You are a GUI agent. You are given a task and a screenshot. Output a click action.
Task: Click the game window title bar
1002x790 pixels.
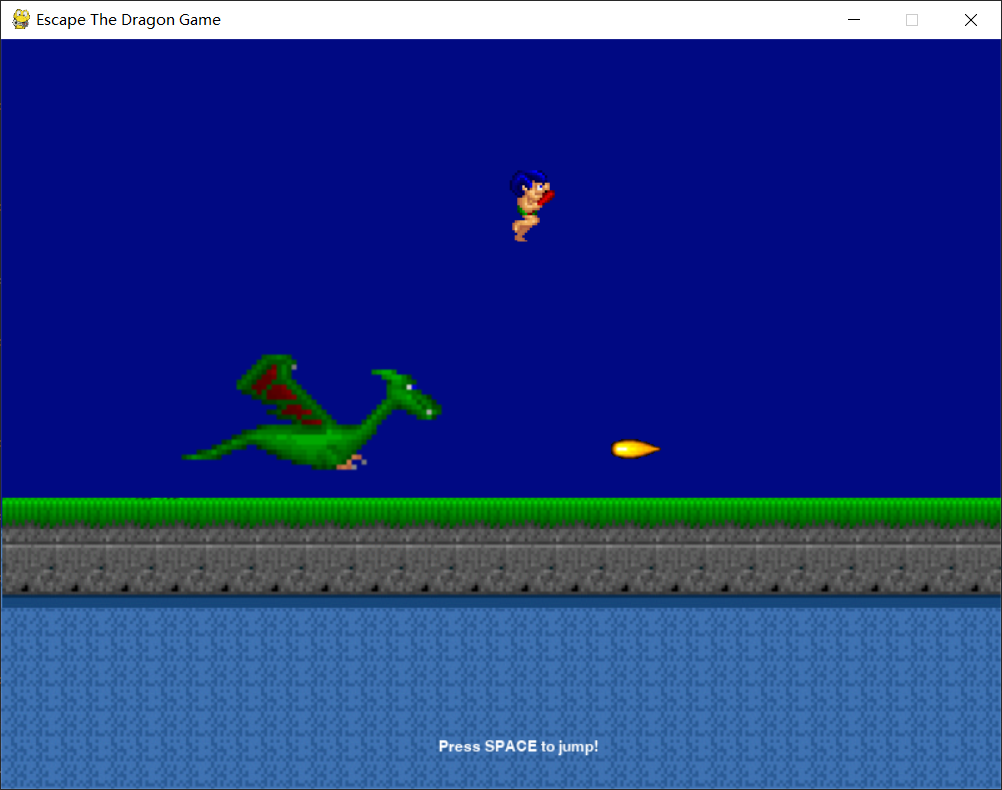coord(500,19)
